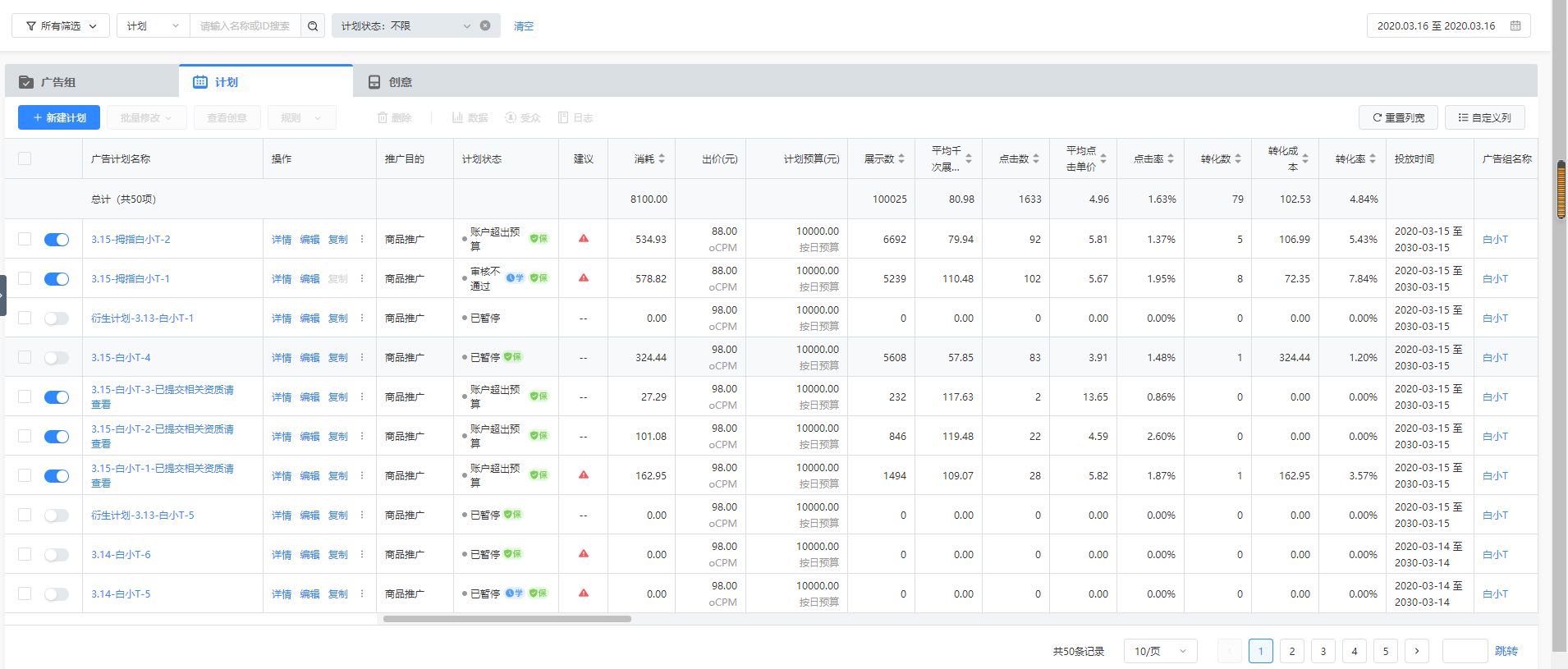Click the horizontal table scrollbar

coord(507,619)
